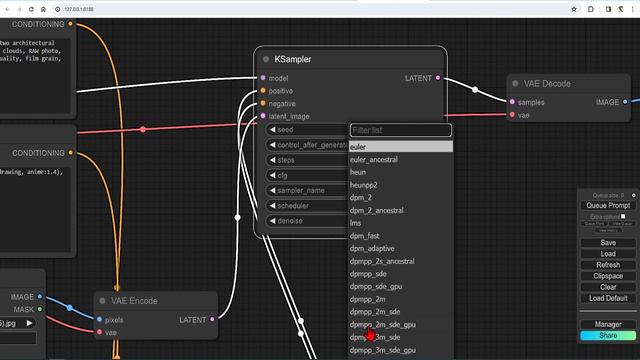
Task: Decrease cfg using its left arrow
Action: coord(272,175)
